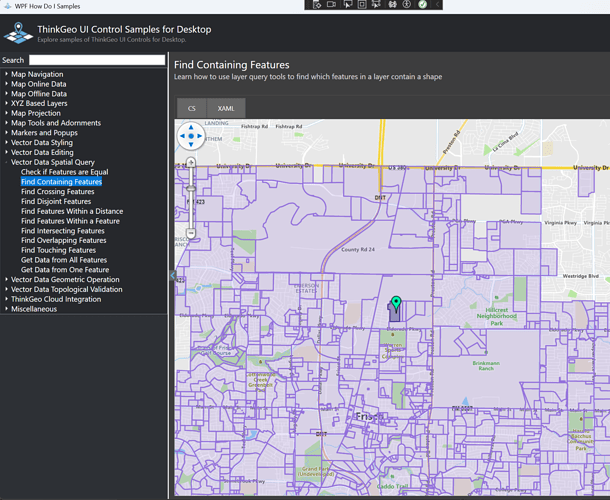The width and height of the screenshot is (610, 500).
Task: Click the accessibility figure icon in debug toolbar
Action: point(407,5)
